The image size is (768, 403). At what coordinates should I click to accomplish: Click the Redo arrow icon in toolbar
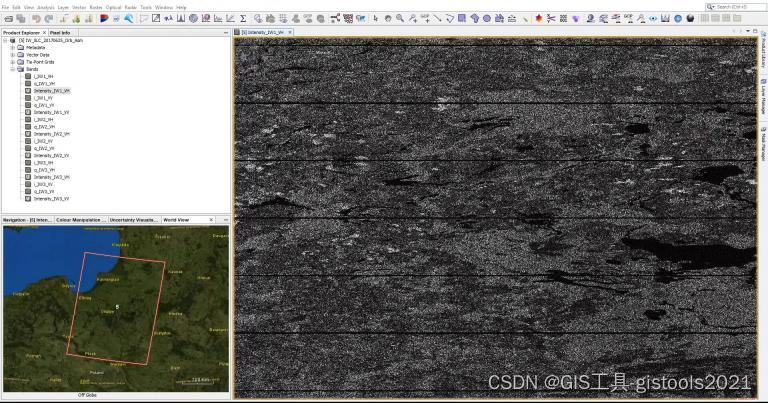48,19
